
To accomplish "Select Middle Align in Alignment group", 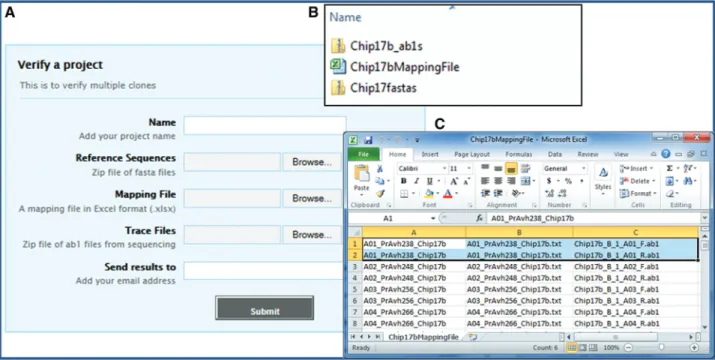I will pyautogui.click(x=498, y=168).
